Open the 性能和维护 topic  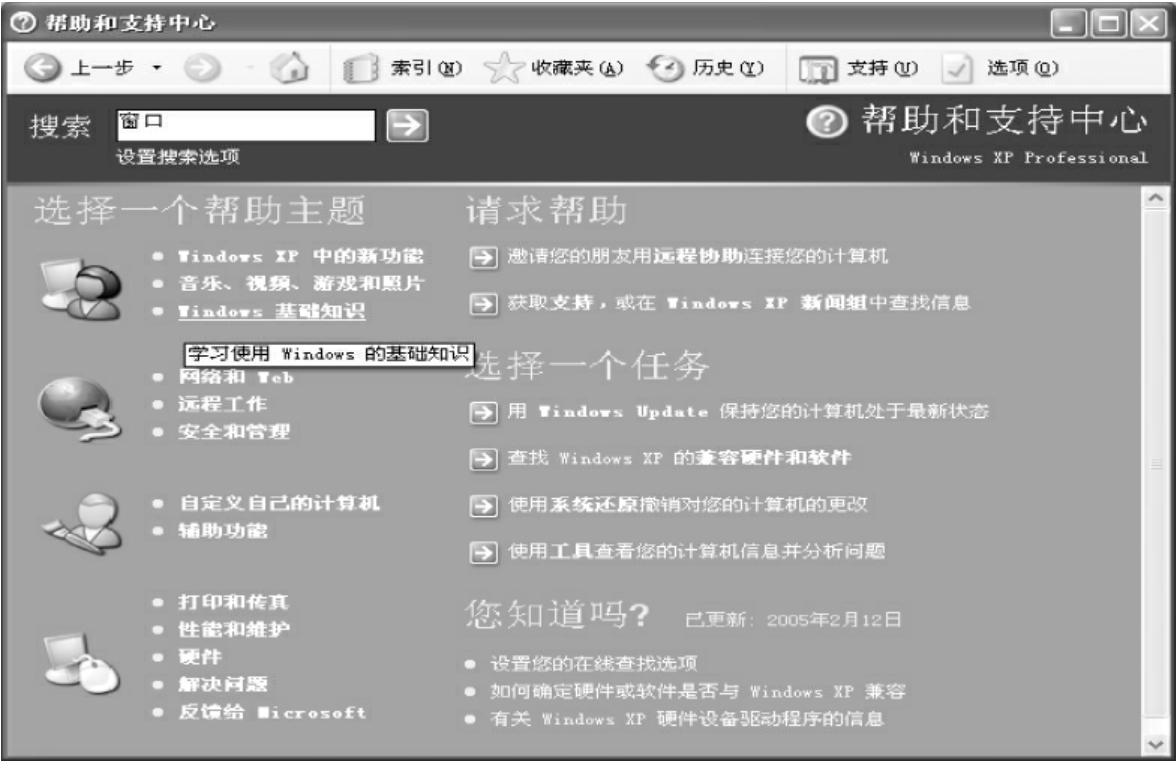[x=234, y=630]
